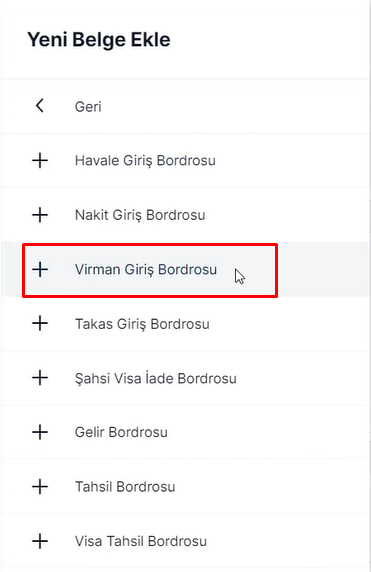The height and width of the screenshot is (572, 371).
Task: Click the plus icon next to Takas Giriş Bordrosu
Action: 40,324
